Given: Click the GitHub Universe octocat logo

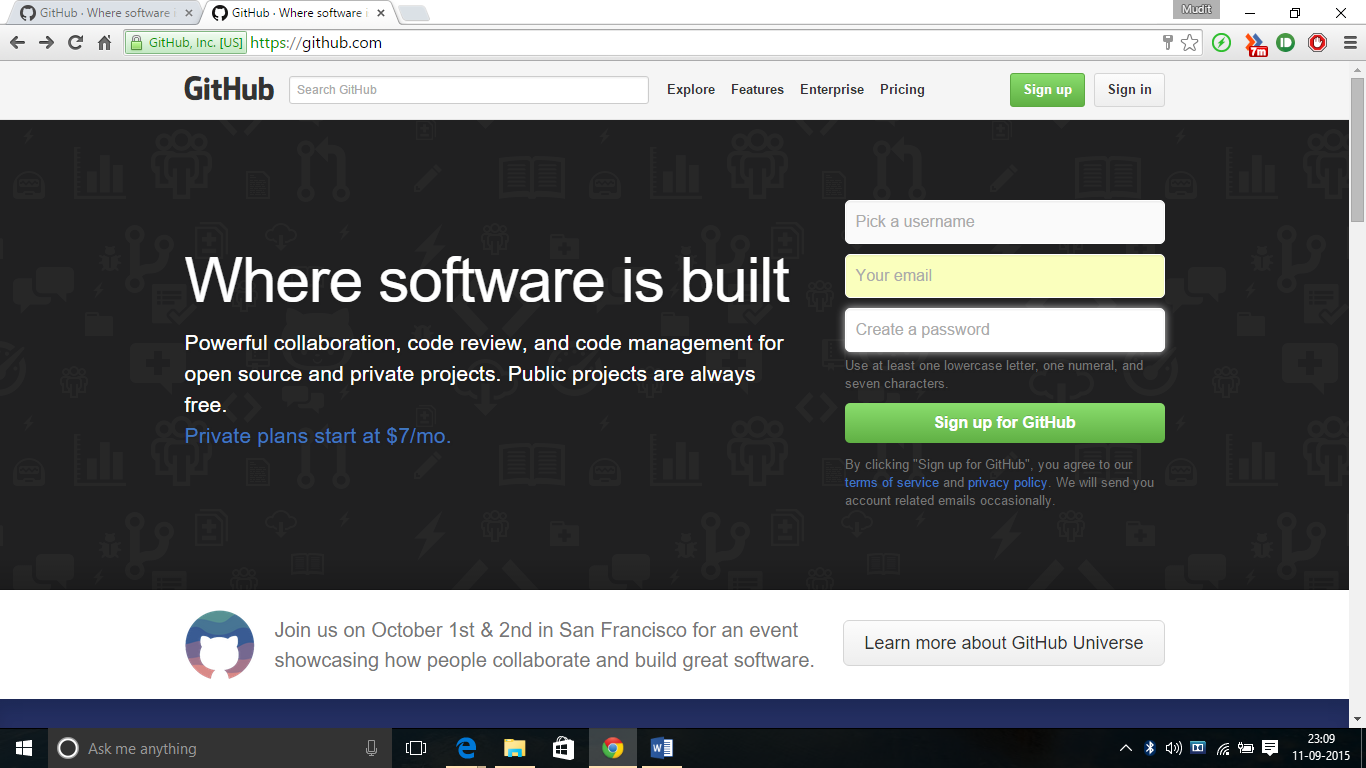Looking at the screenshot, I should tap(220, 645).
